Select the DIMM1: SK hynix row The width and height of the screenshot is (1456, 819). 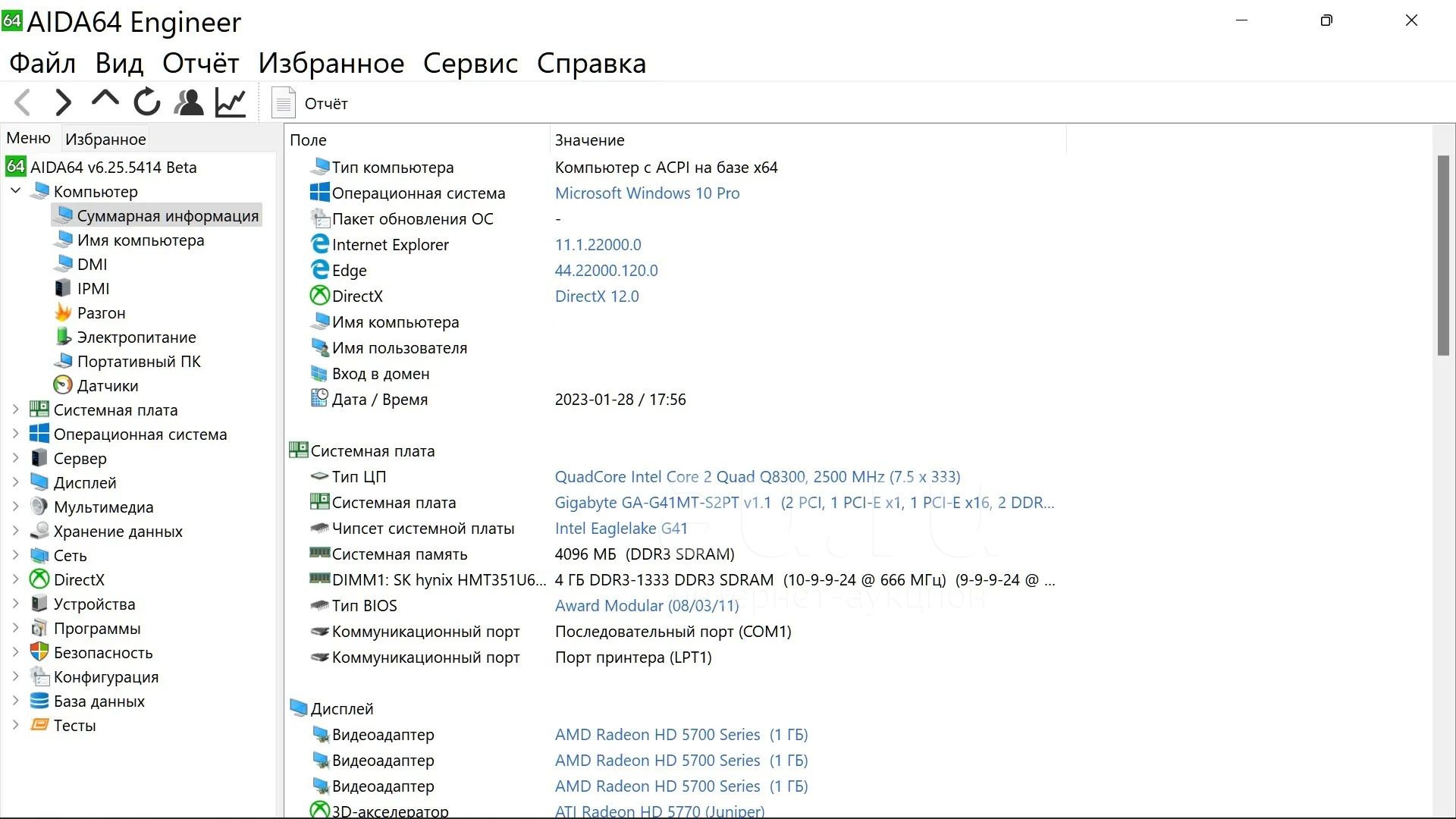(681, 579)
